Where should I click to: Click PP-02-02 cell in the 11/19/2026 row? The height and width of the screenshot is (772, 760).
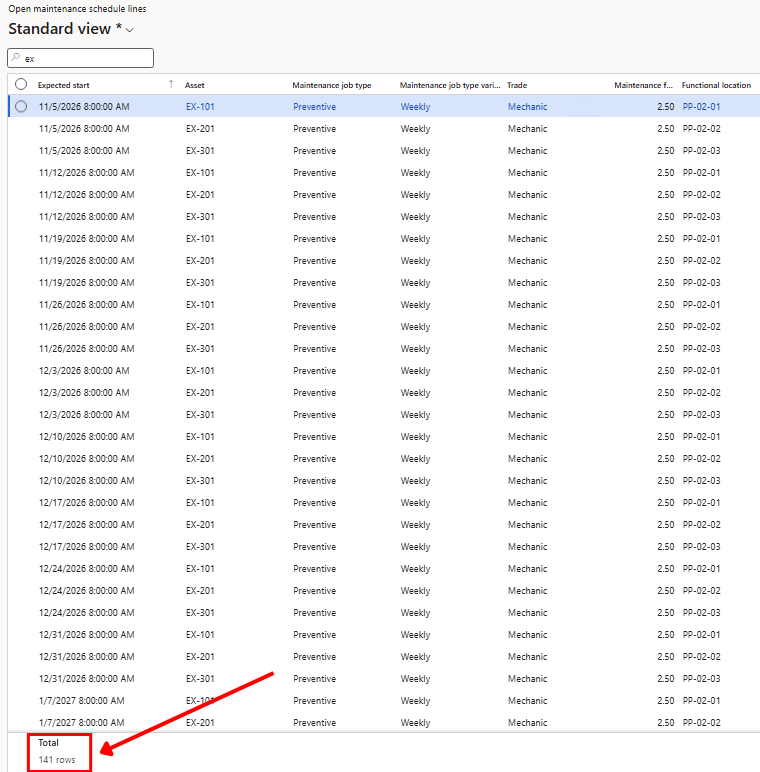(x=701, y=261)
